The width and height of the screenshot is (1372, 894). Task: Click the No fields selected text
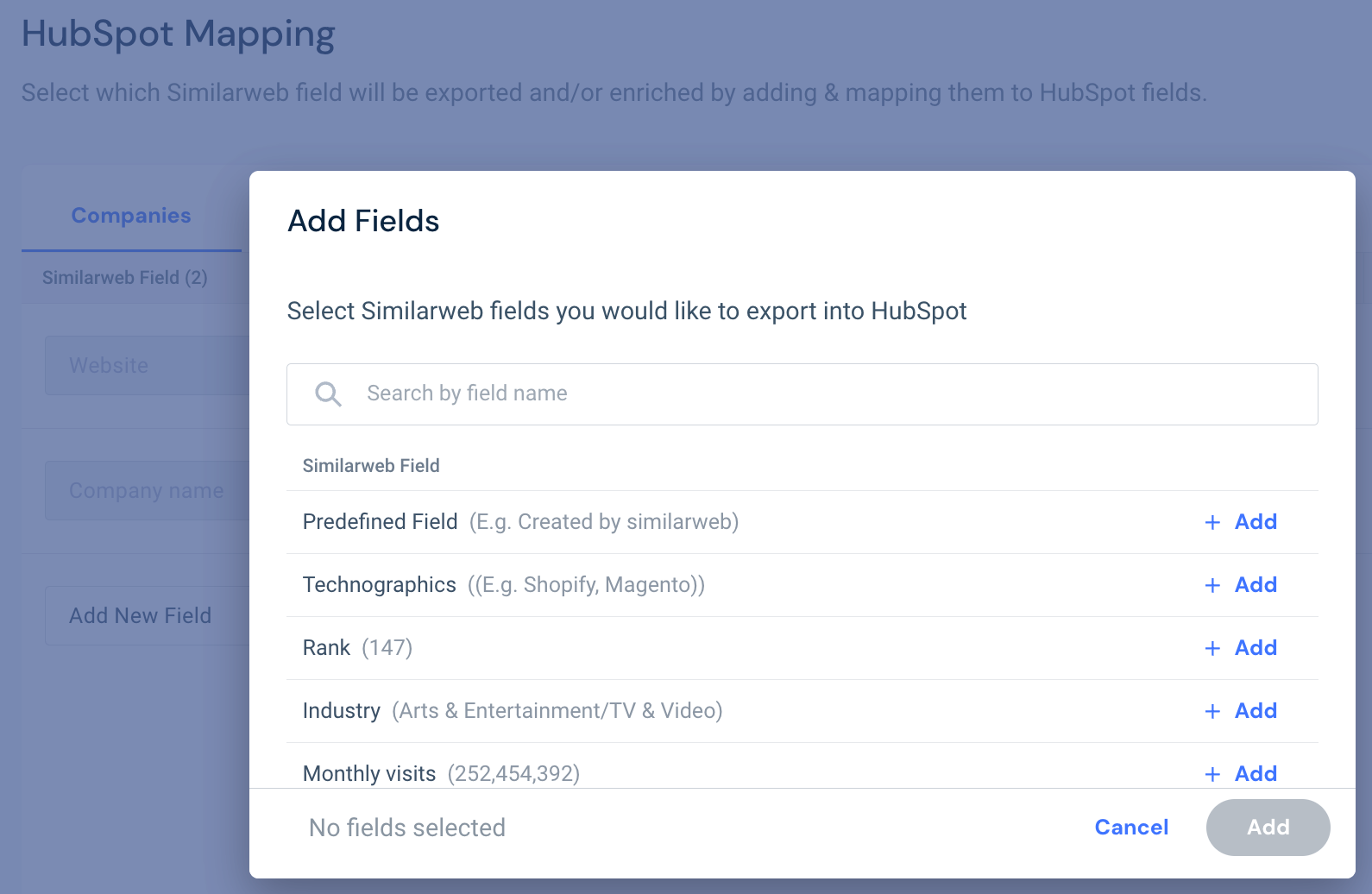407,828
